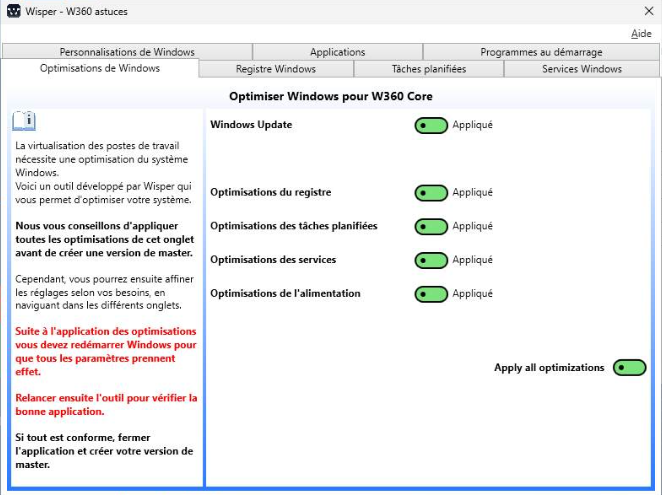Click Appliqué status next to Windows Update
Image resolution: width=662 pixels, height=495 pixels.
point(472,125)
